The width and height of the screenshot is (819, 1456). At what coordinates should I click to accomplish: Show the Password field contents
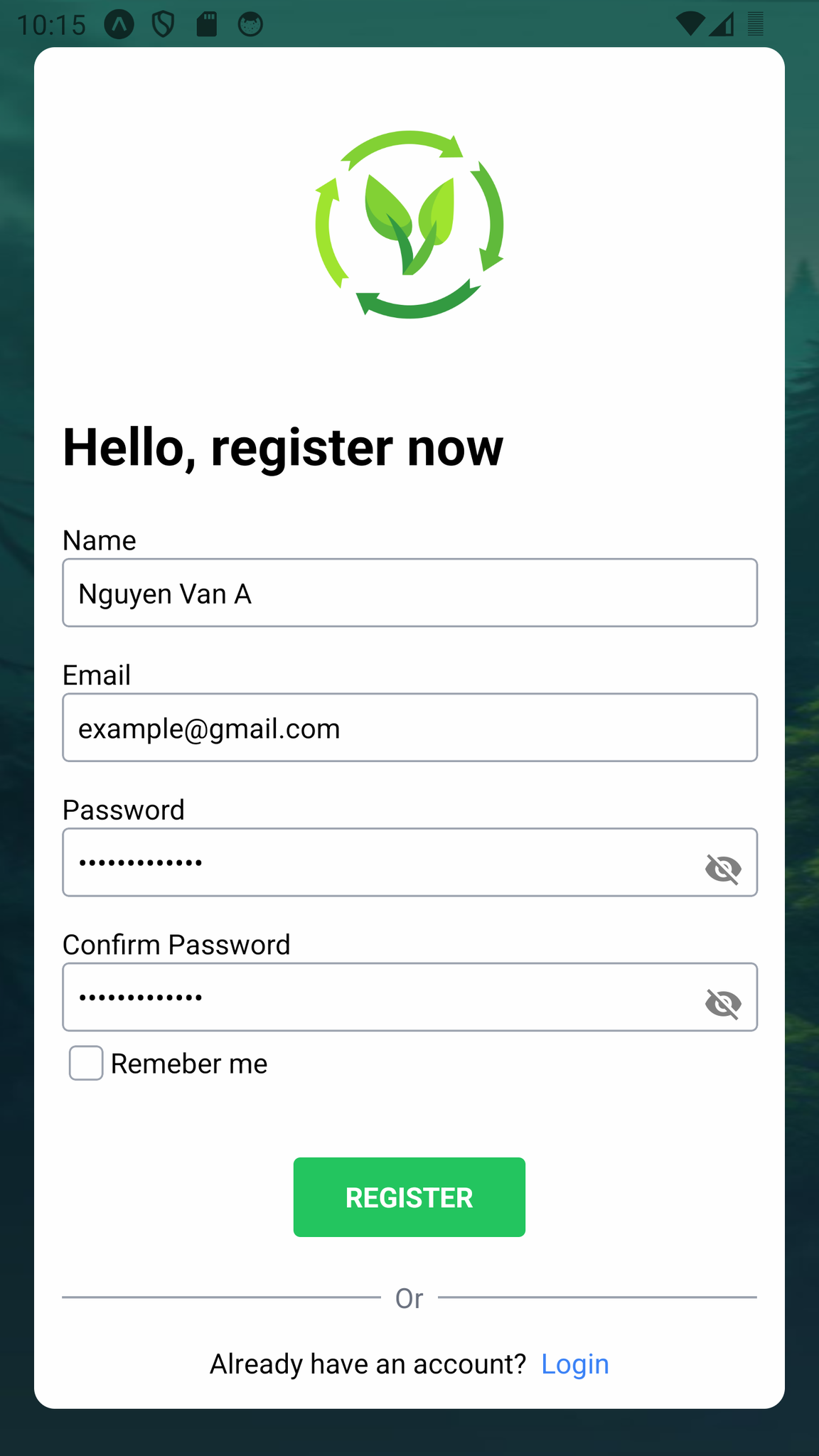pos(723,868)
